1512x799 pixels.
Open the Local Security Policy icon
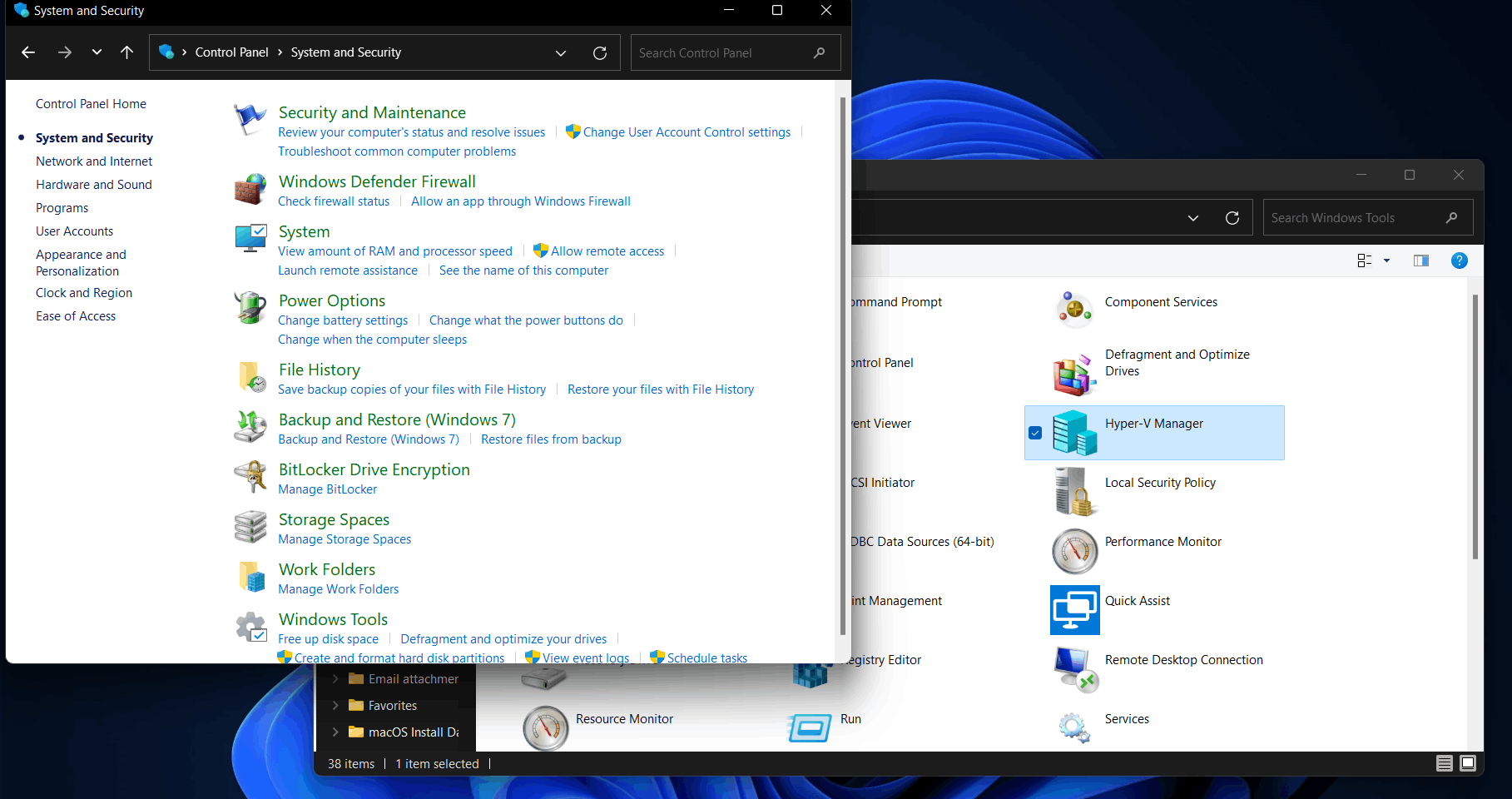tap(1073, 491)
